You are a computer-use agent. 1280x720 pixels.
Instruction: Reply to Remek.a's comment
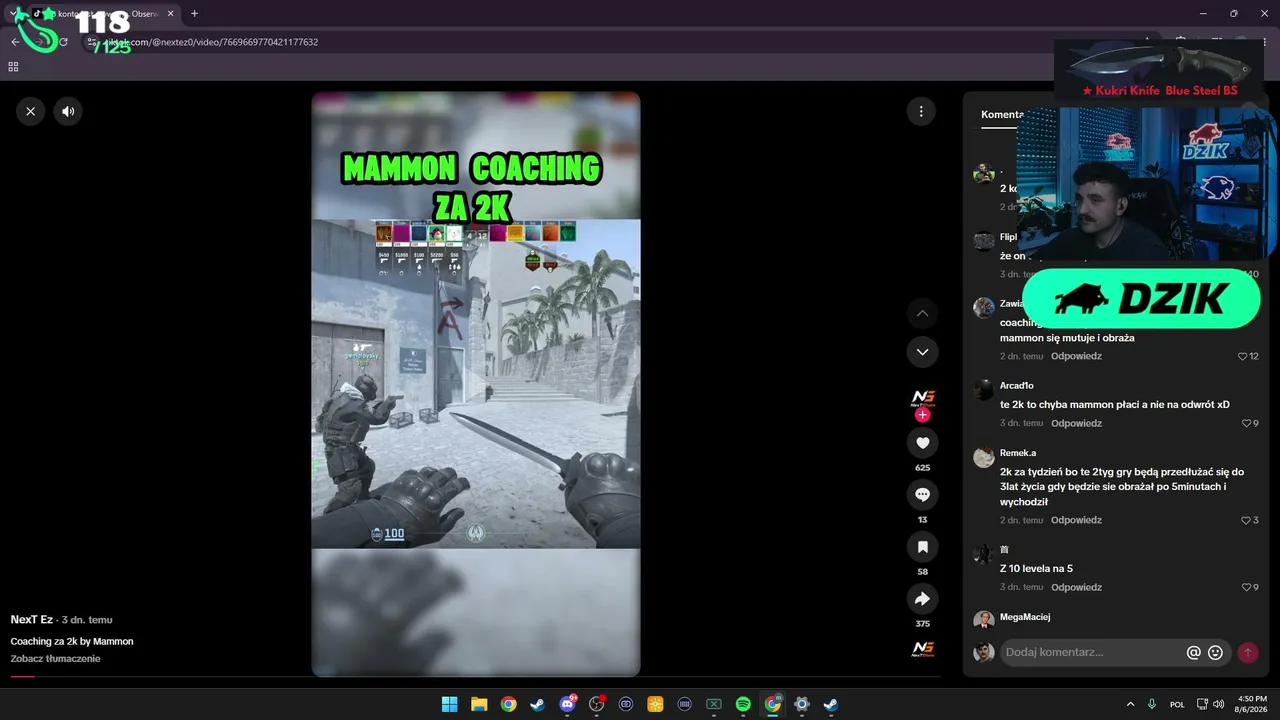(1076, 520)
